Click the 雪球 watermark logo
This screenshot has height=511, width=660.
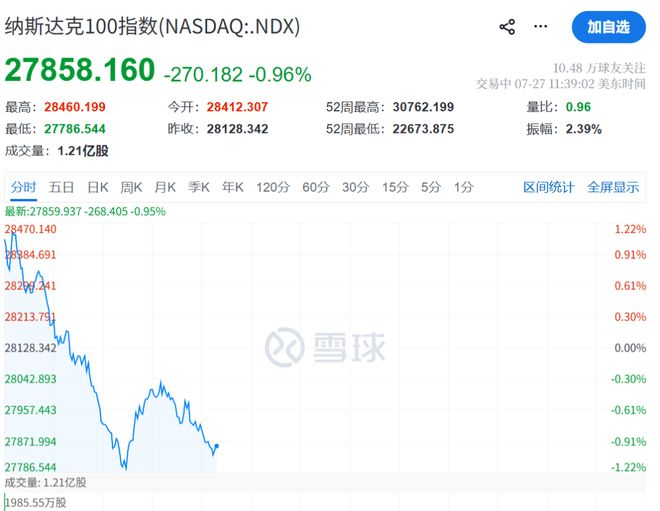point(325,347)
